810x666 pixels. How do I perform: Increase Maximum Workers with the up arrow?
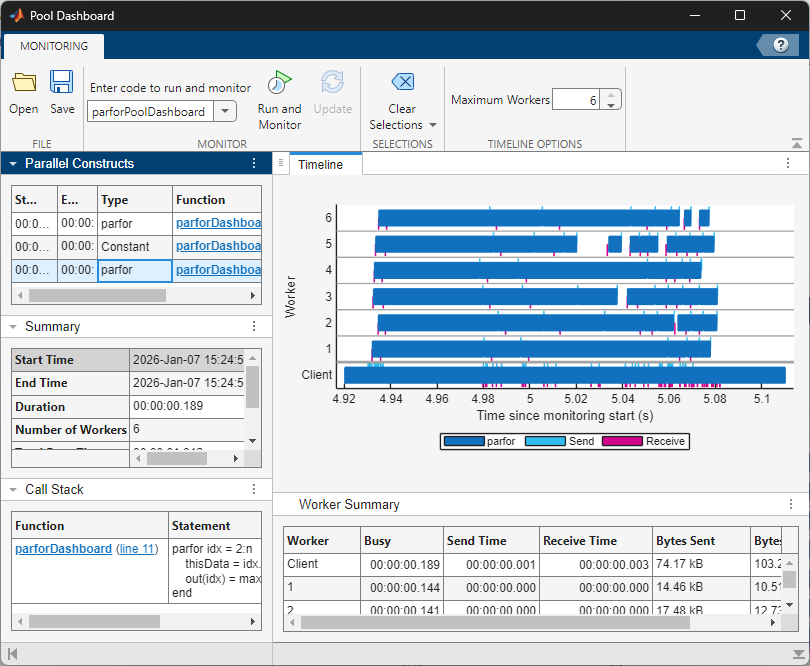pyautogui.click(x=611, y=95)
